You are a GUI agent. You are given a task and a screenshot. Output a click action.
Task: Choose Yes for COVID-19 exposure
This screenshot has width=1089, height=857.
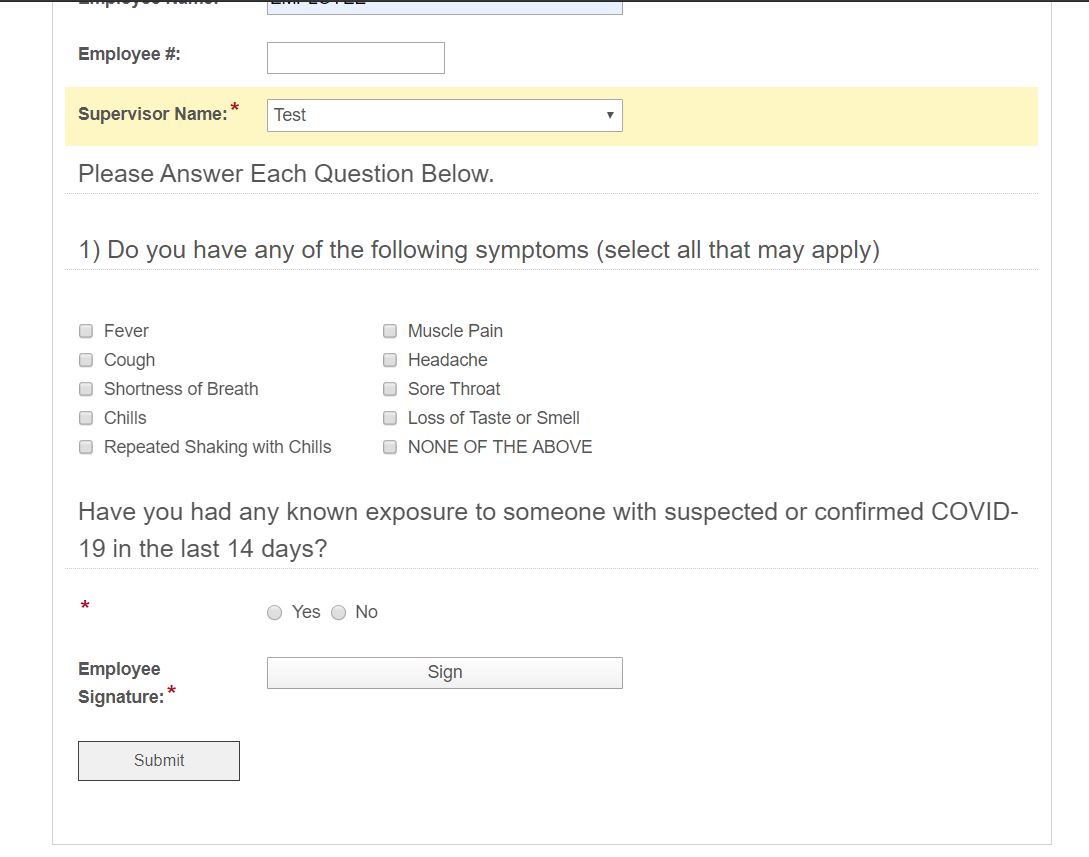[x=275, y=613]
